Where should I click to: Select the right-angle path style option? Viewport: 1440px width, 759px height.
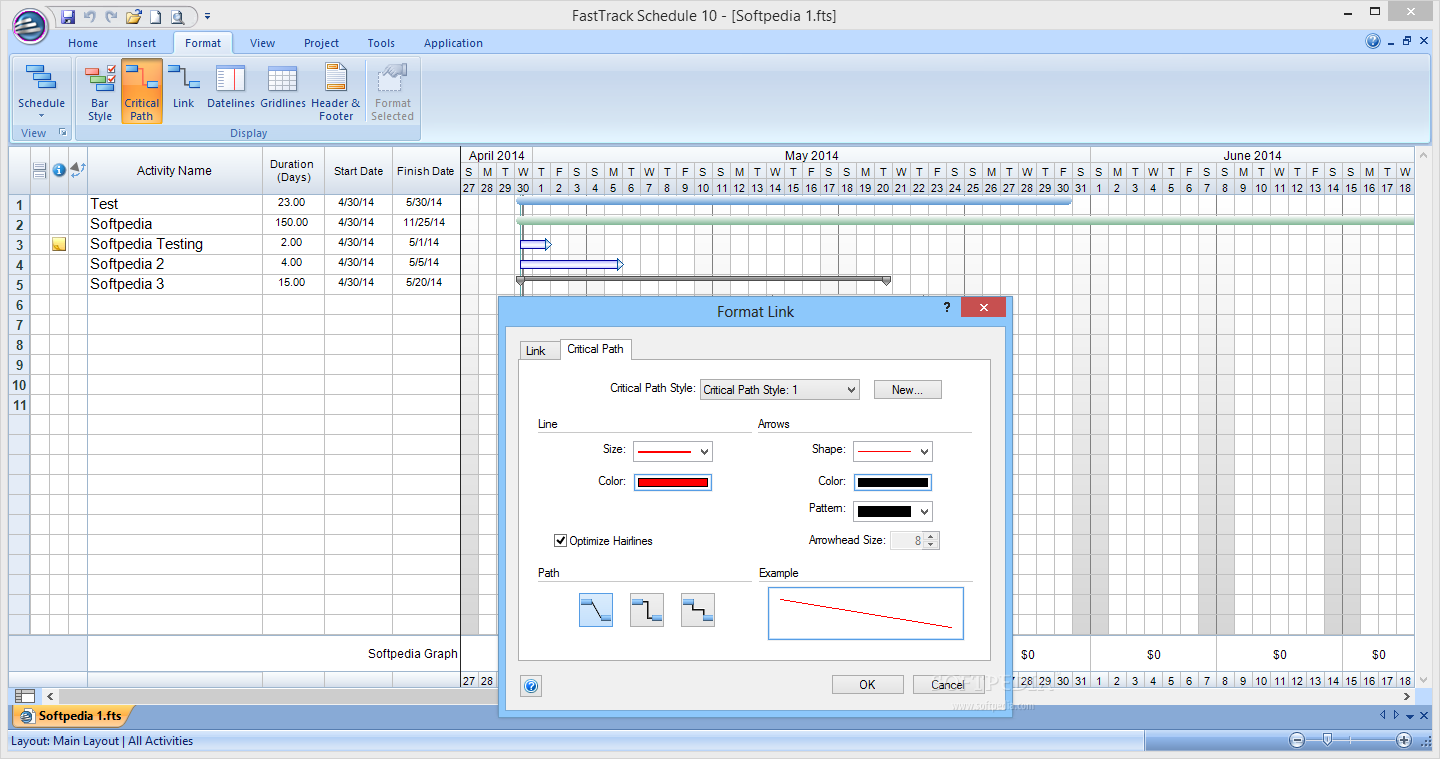pyautogui.click(x=647, y=610)
